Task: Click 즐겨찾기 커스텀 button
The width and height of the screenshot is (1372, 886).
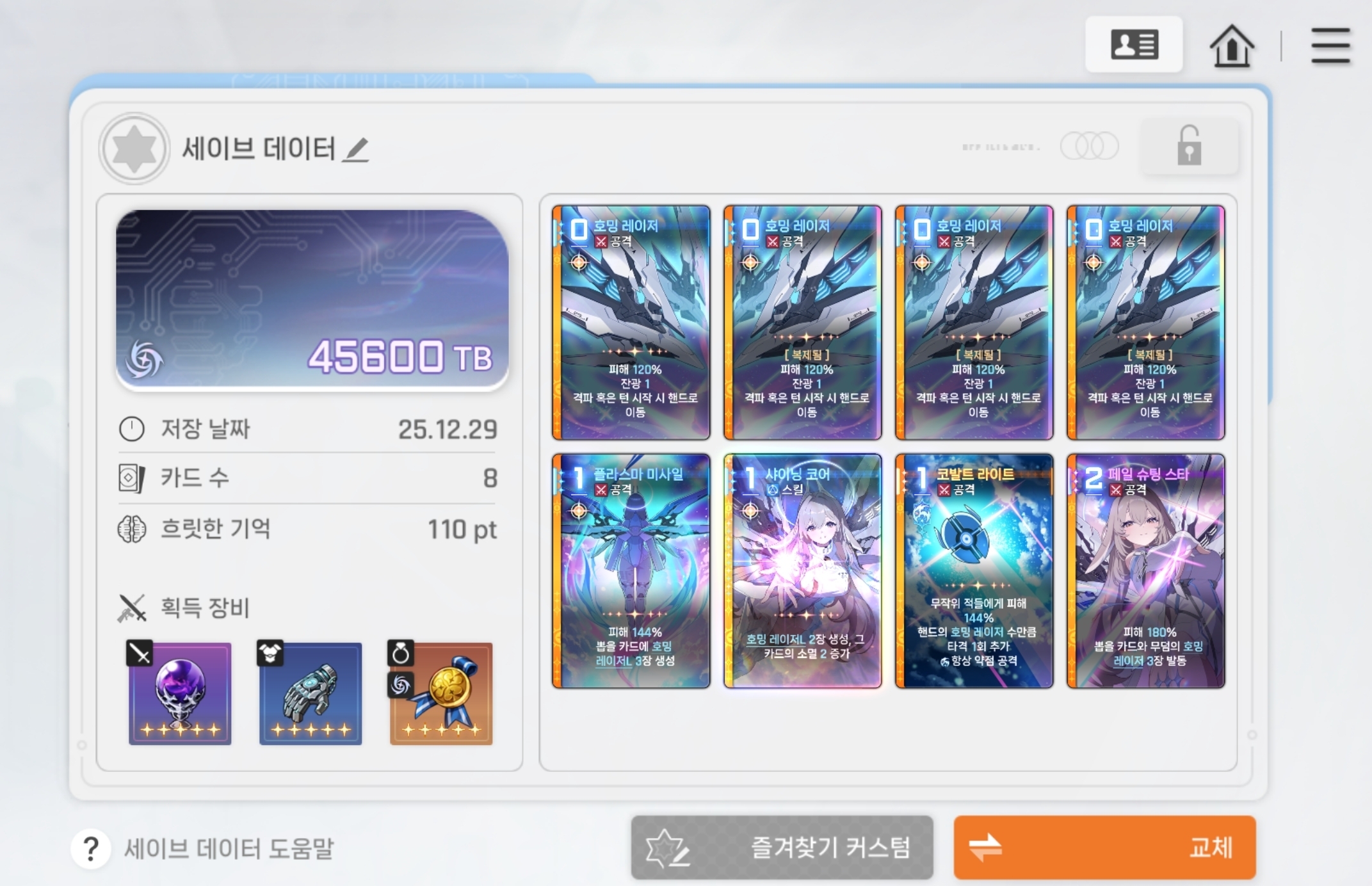Action: click(x=782, y=847)
